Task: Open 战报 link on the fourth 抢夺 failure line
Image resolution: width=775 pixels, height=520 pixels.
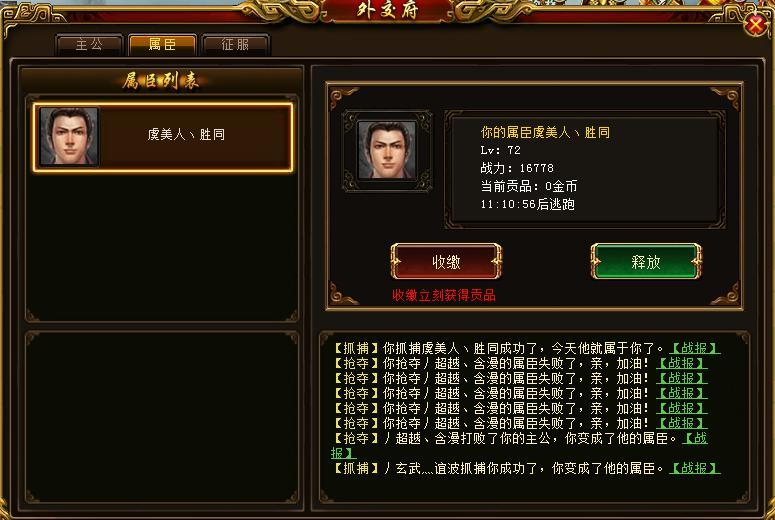Action: (682, 408)
